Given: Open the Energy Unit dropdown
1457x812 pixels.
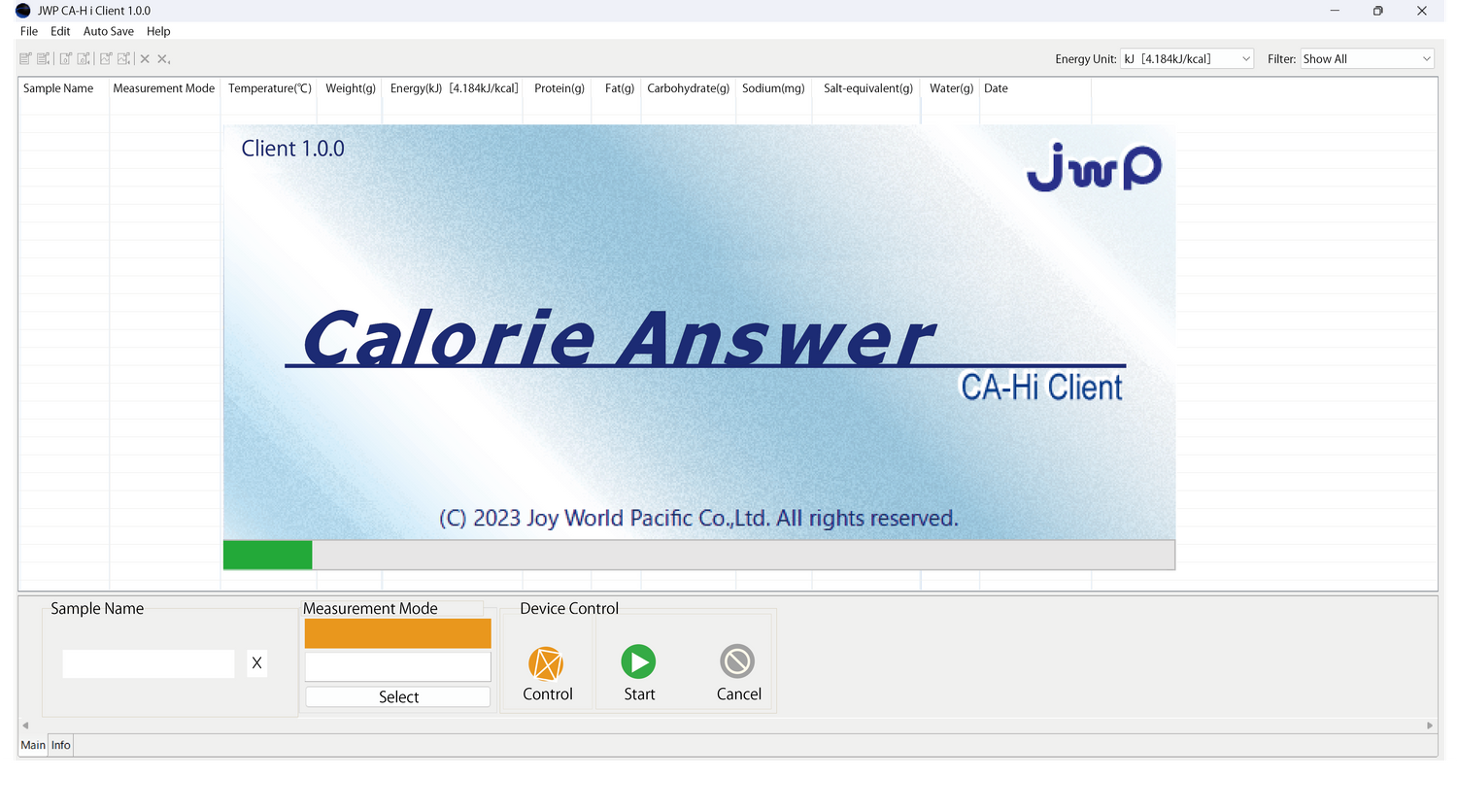Looking at the screenshot, I should click(1187, 59).
